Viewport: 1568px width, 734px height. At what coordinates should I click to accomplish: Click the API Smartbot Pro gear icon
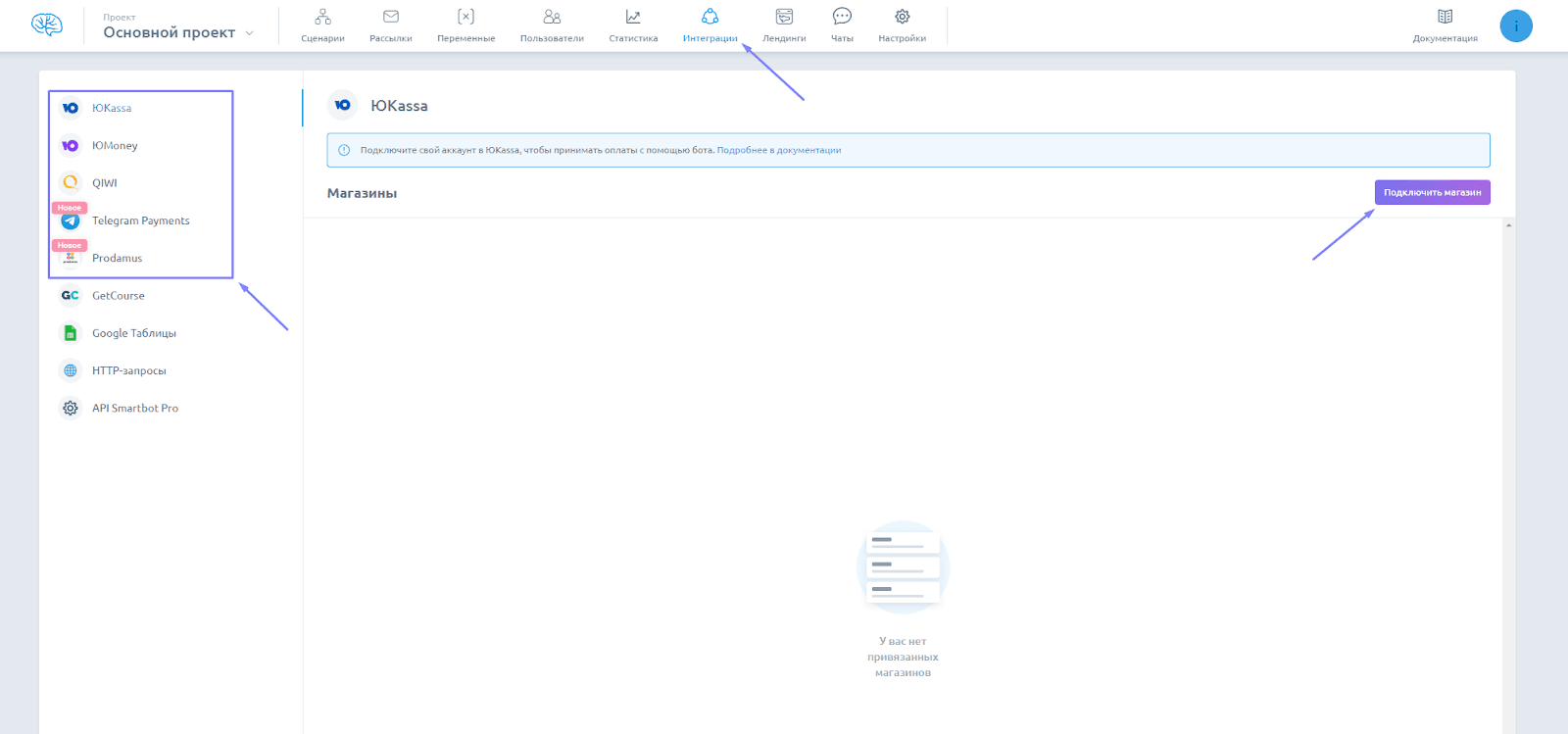point(71,408)
